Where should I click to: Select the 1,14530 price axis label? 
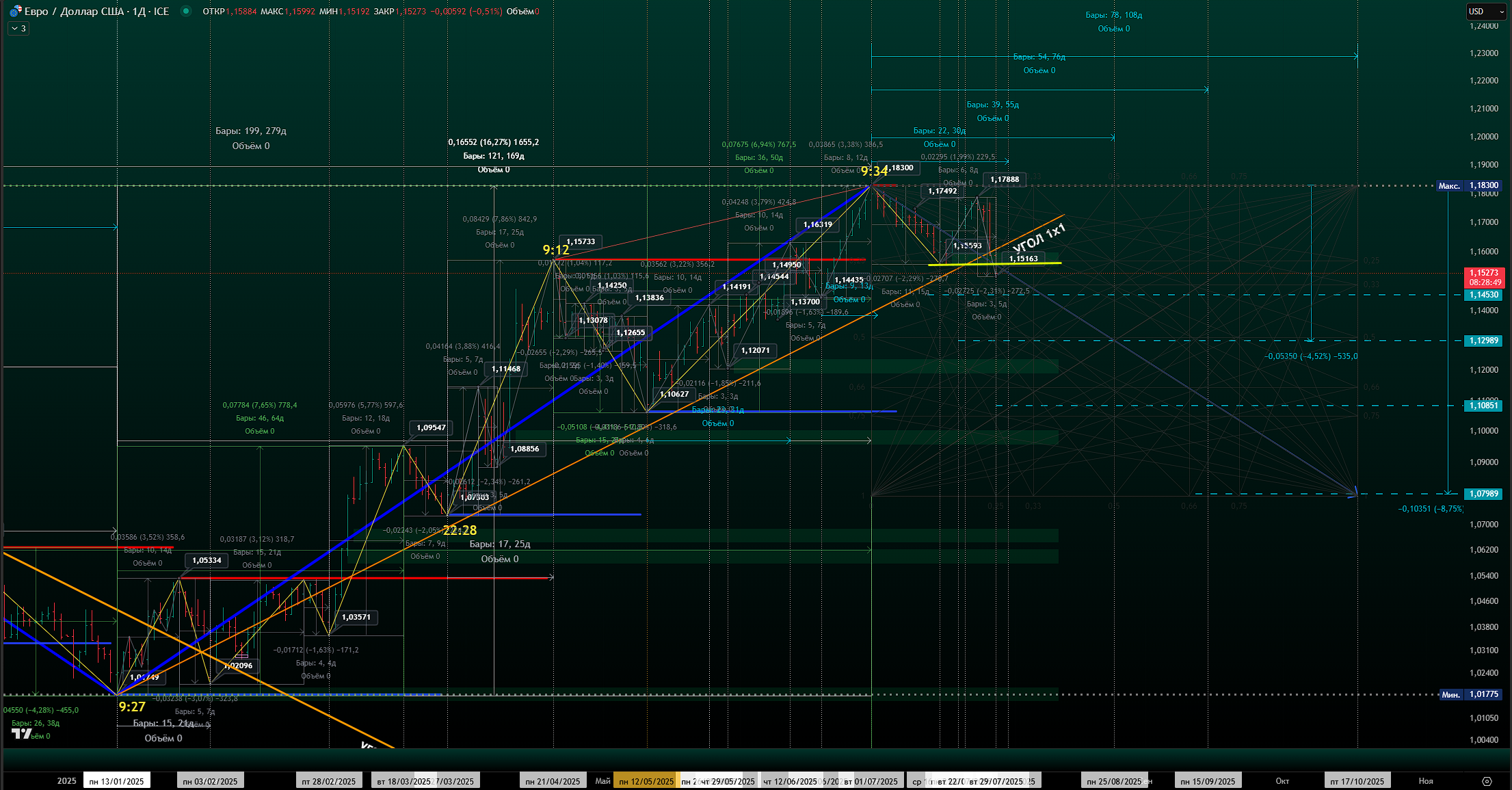pyautogui.click(x=1483, y=295)
